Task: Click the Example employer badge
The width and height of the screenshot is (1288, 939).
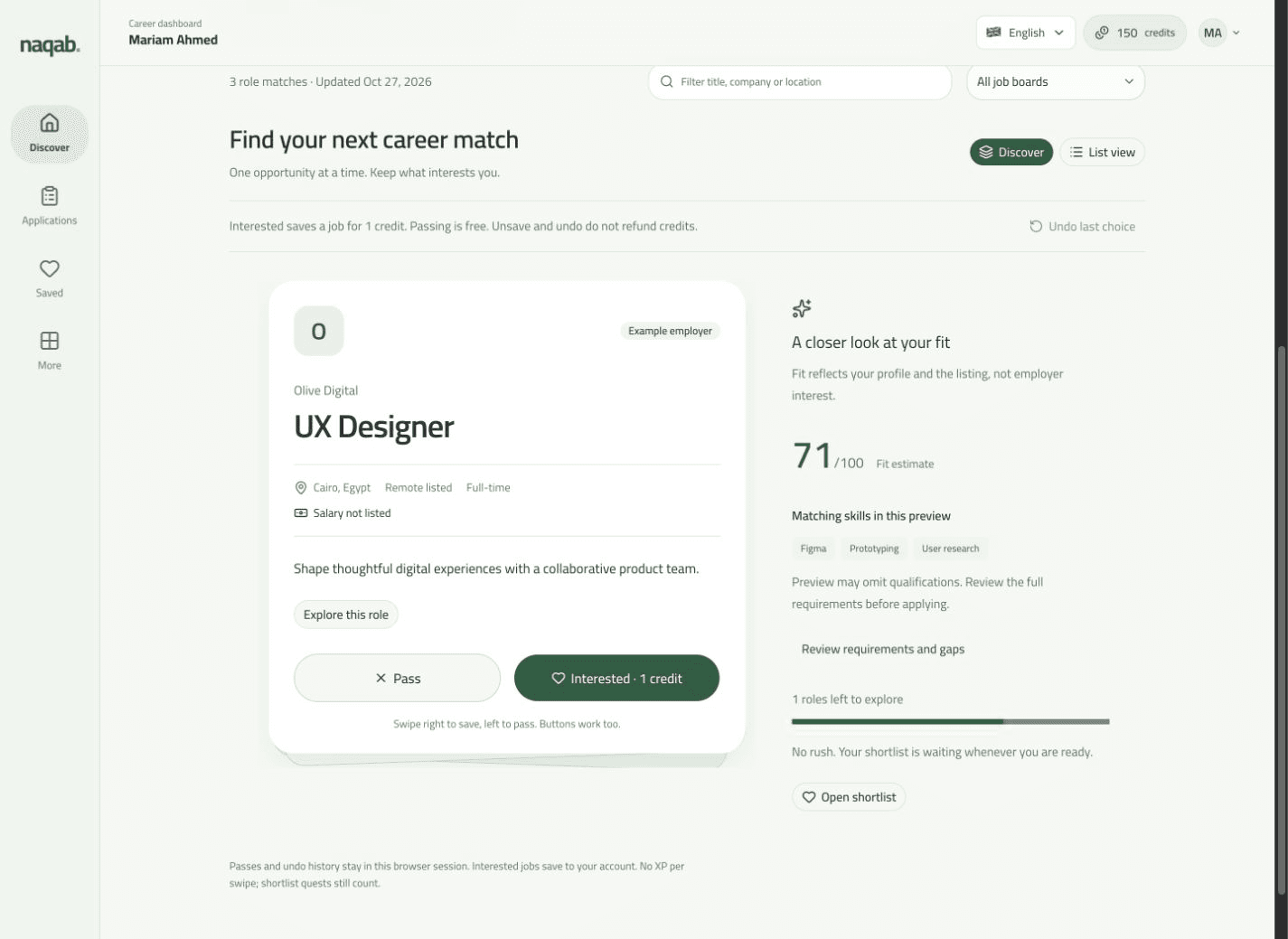Action: pyautogui.click(x=670, y=331)
